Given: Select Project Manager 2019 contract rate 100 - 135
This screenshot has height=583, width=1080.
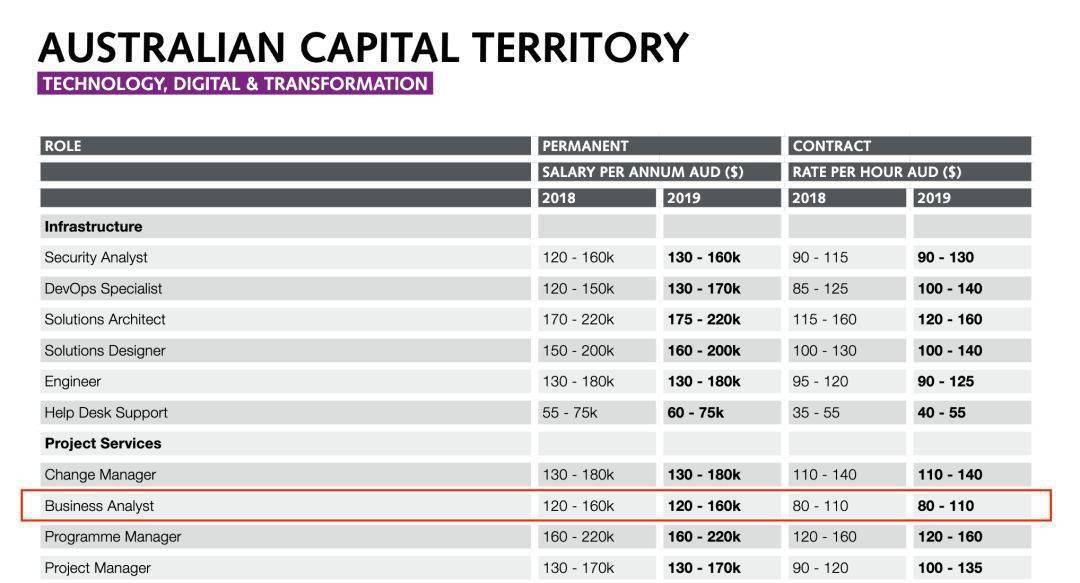Looking at the screenshot, I should 950,568.
